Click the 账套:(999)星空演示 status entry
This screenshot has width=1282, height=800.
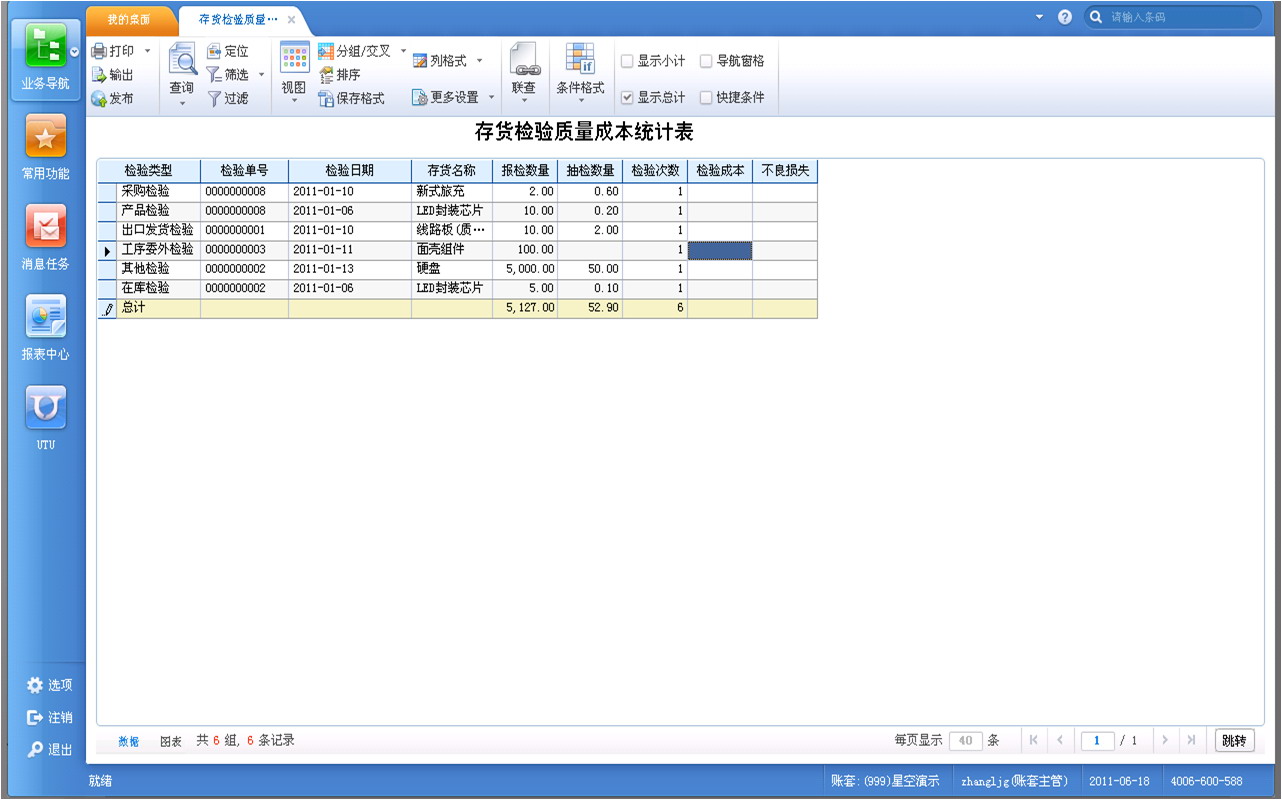[x=886, y=781]
